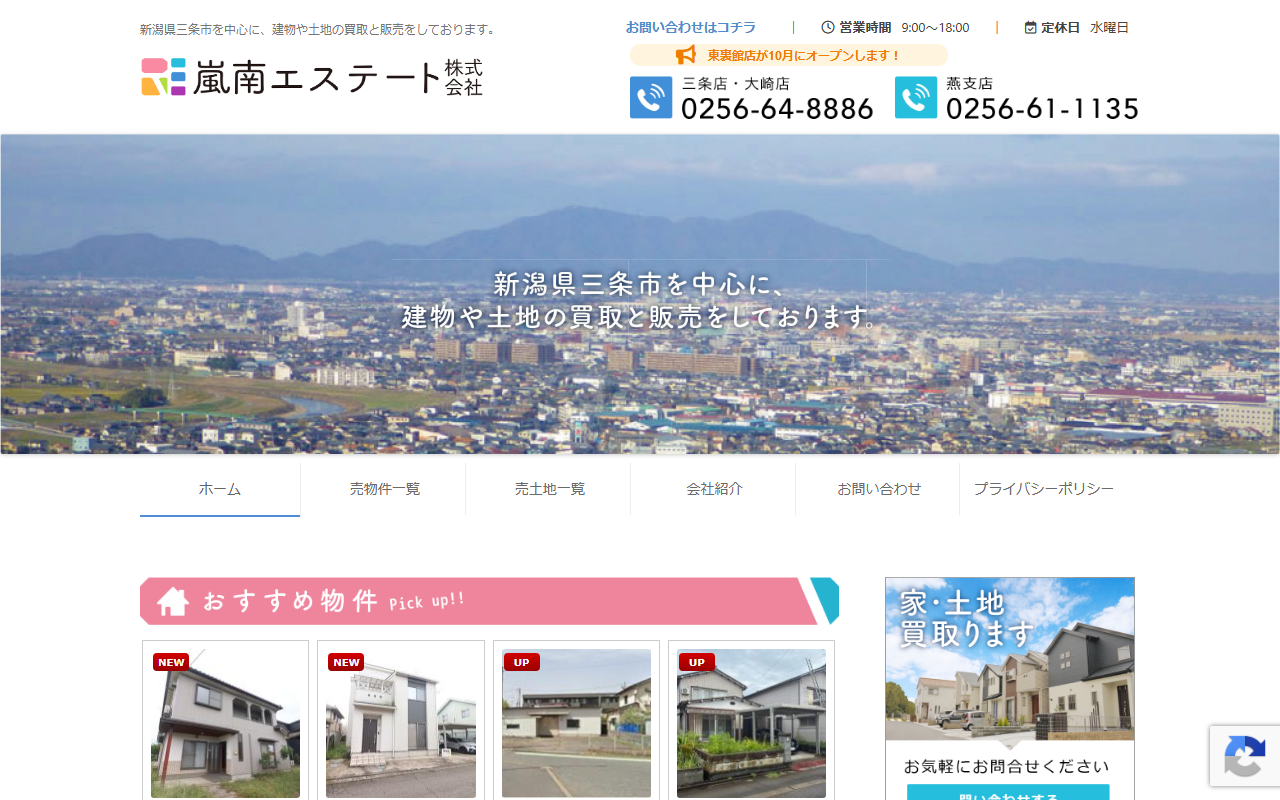Open the last UP property thumbnail with carport
This screenshot has height=800, width=1280.
pyautogui.click(x=751, y=723)
